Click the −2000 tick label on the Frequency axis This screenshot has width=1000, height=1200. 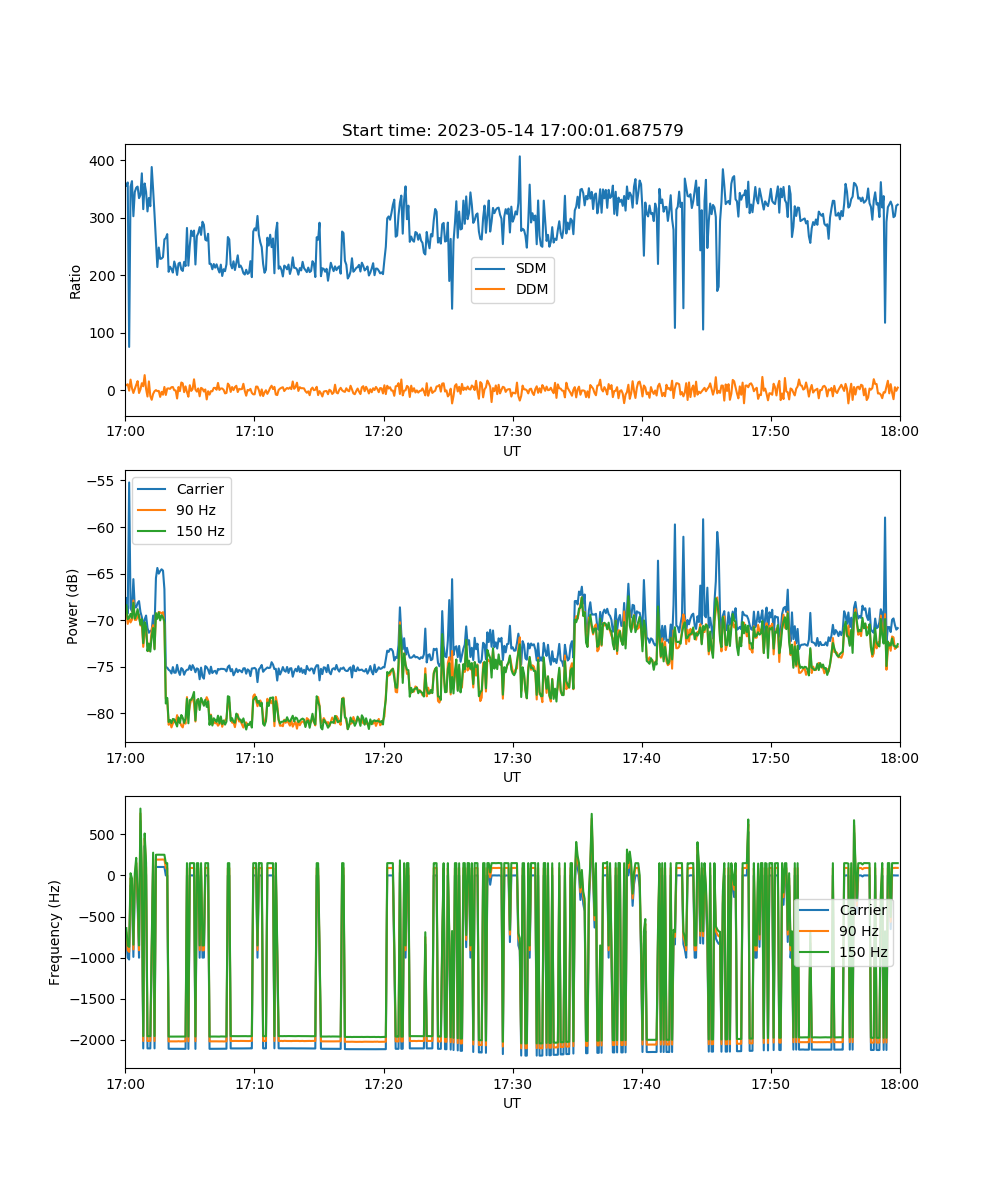[94, 1040]
